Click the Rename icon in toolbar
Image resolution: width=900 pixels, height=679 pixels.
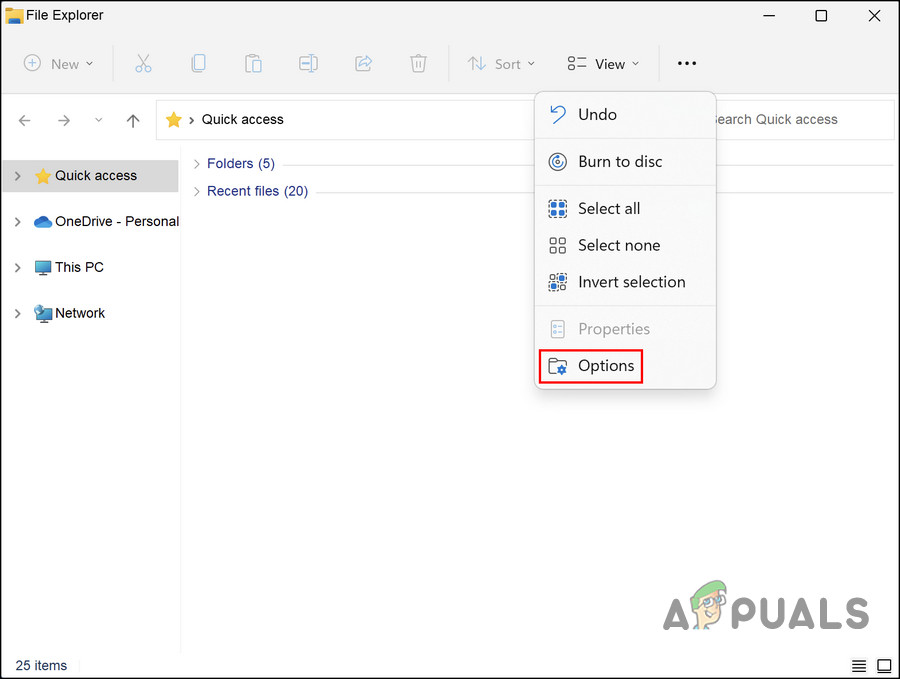point(308,63)
